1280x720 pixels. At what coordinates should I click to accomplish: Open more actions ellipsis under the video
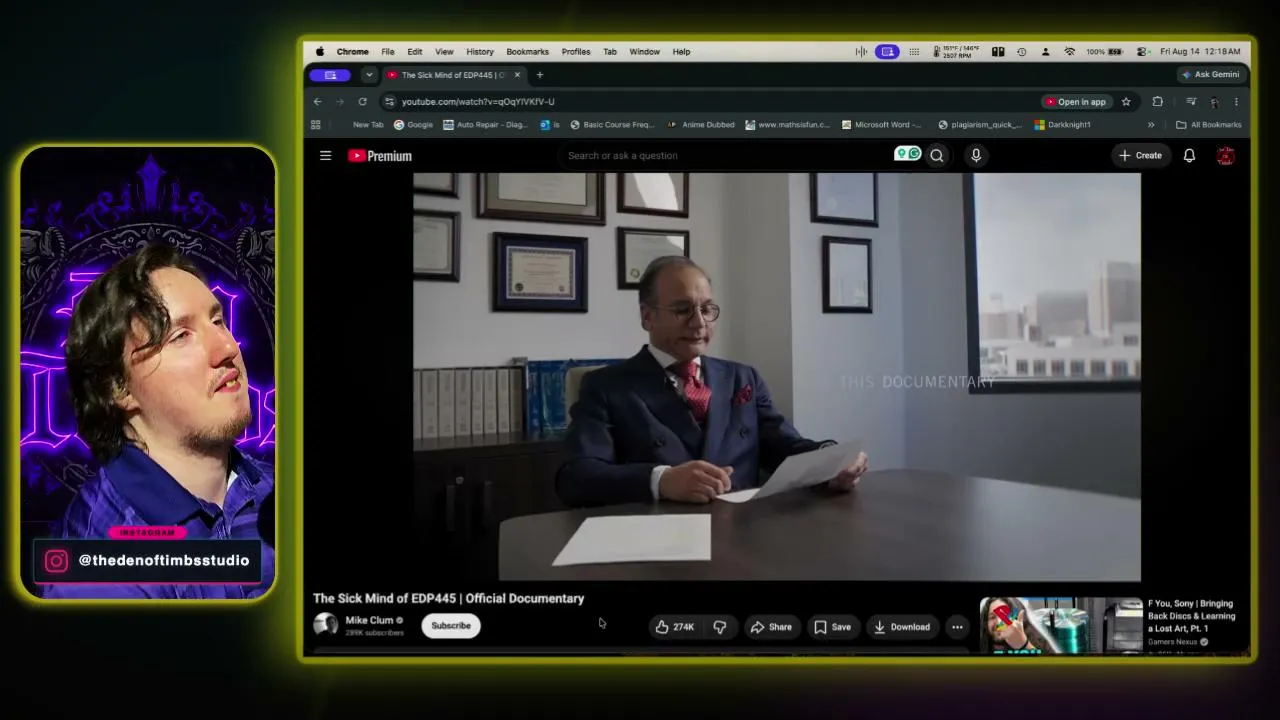957,627
